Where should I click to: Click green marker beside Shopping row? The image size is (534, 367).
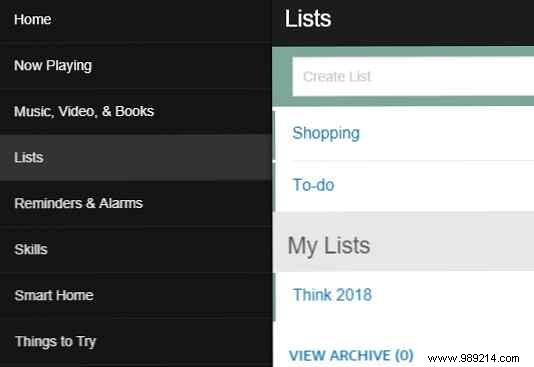[x=274, y=135]
